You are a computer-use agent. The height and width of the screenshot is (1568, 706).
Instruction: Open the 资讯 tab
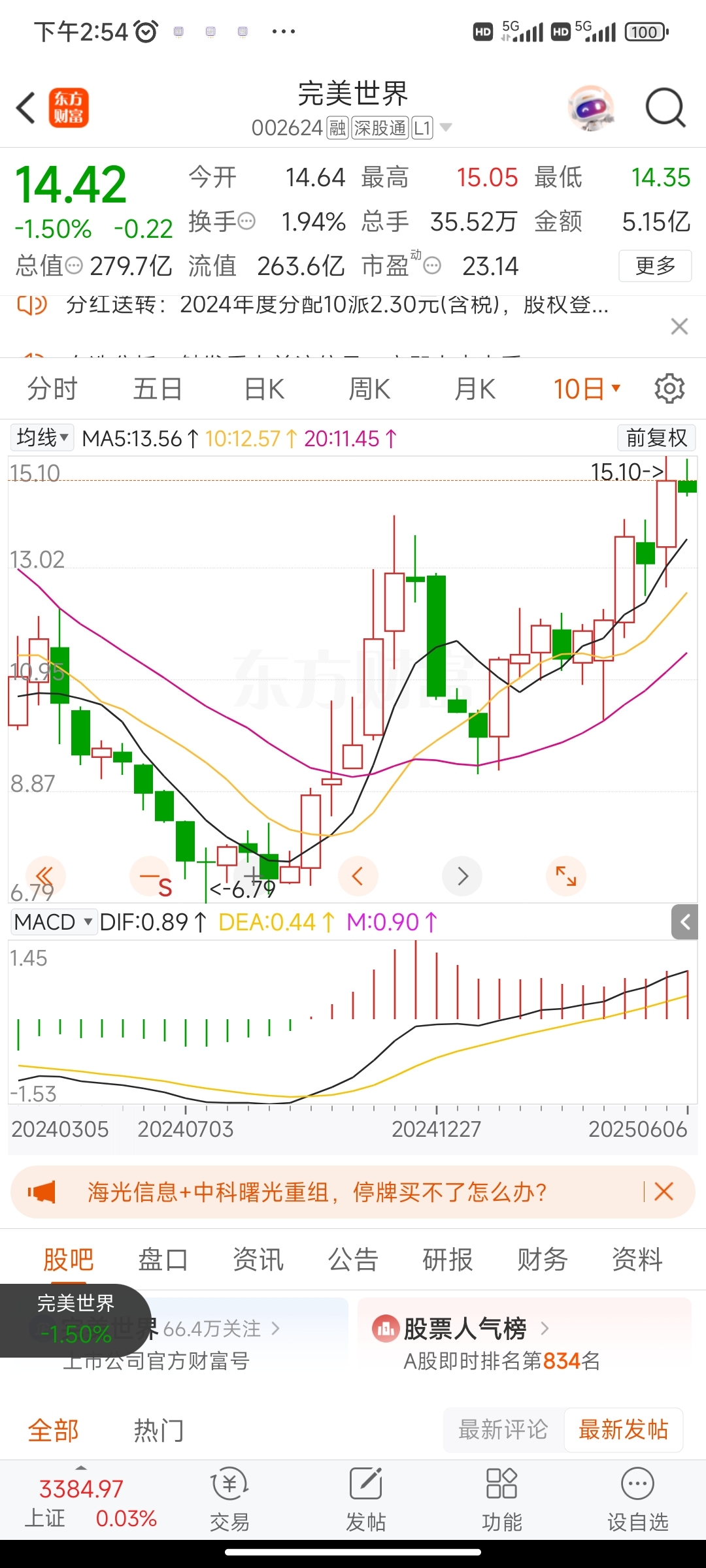pyautogui.click(x=258, y=1260)
